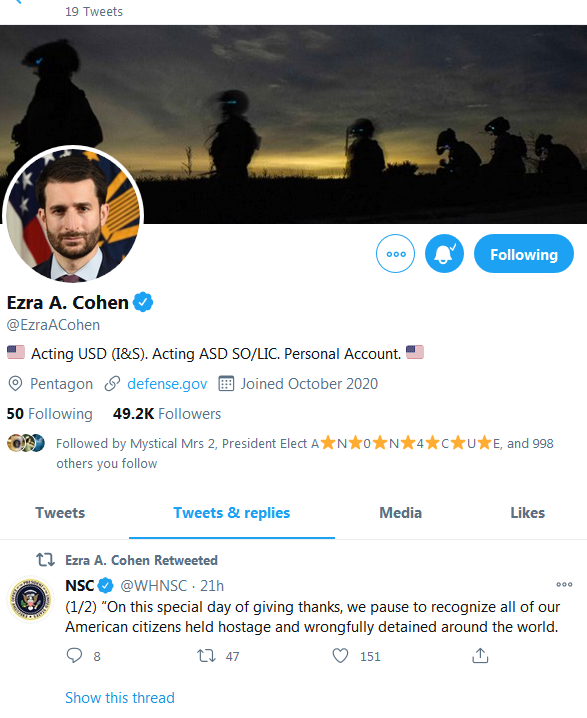This screenshot has width=587, height=718.
Task: Switch to the Tweets tab
Action: pyautogui.click(x=60, y=513)
